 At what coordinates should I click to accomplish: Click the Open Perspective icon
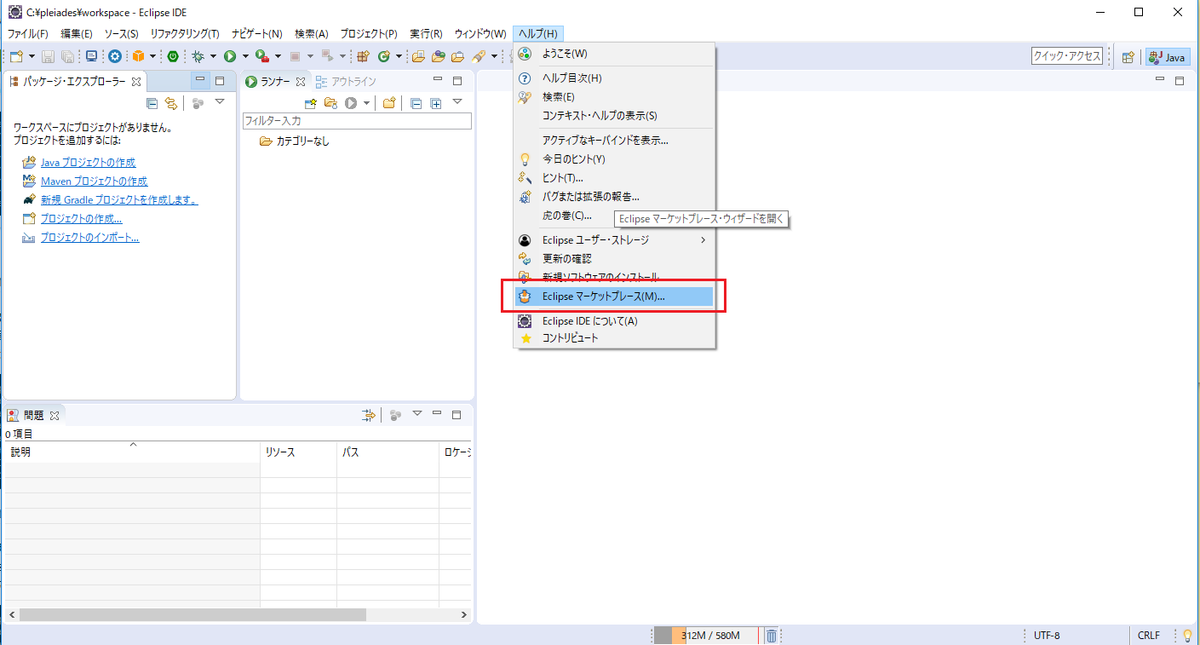1127,57
